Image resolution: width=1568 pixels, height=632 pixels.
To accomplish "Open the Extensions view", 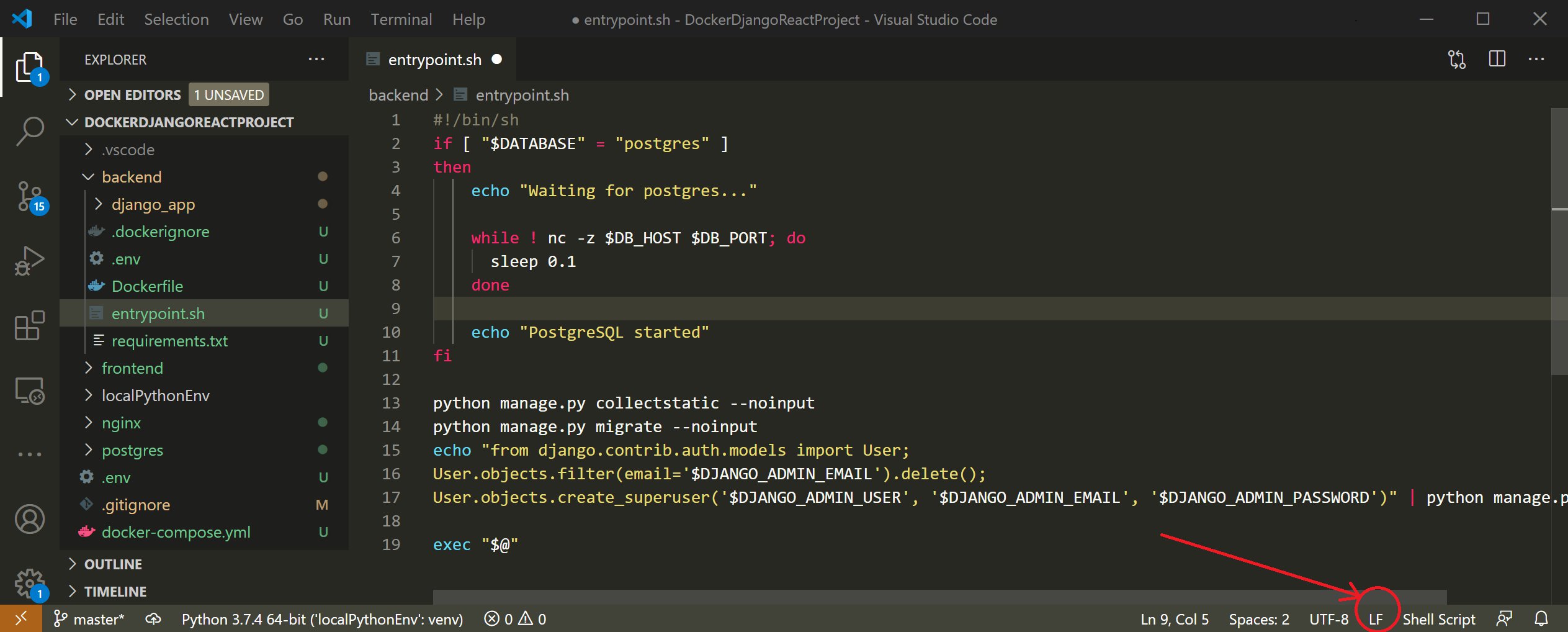I will point(30,325).
